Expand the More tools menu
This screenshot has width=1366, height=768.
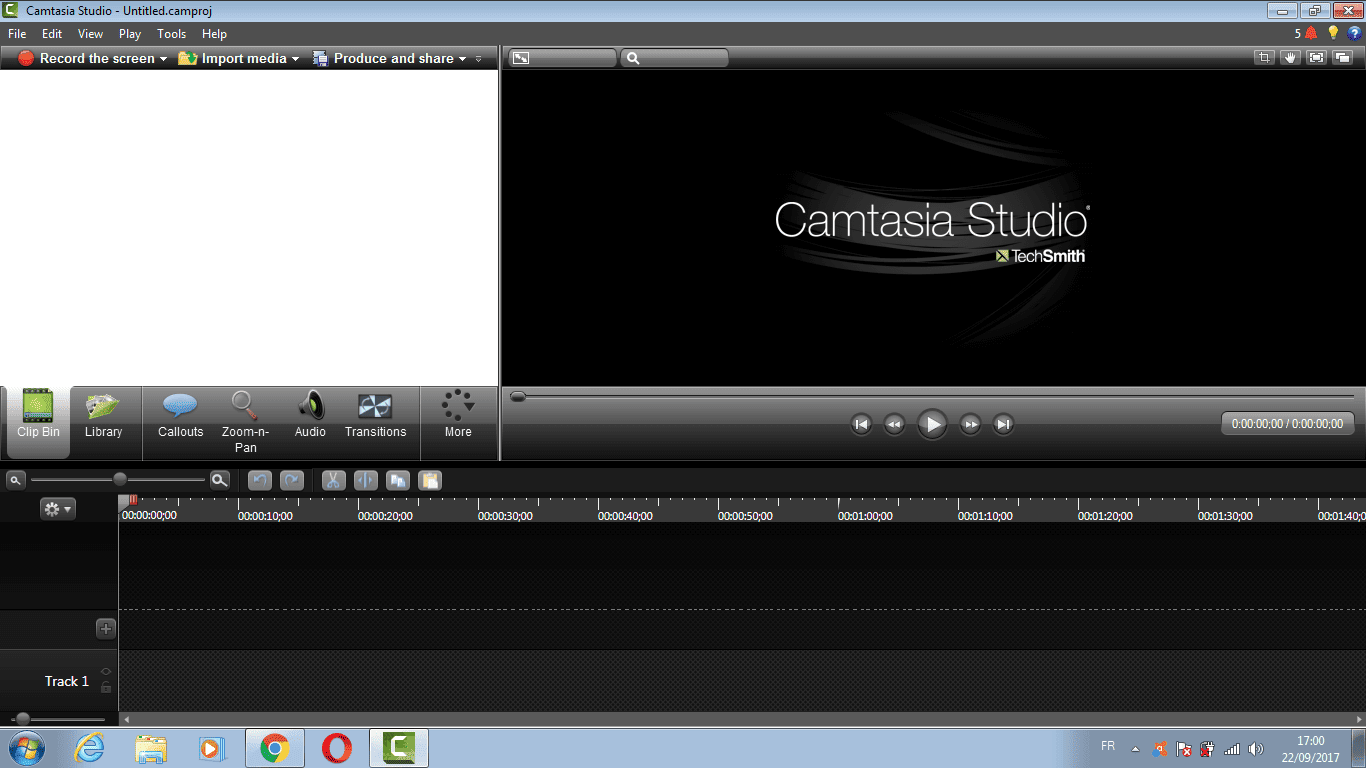point(458,416)
